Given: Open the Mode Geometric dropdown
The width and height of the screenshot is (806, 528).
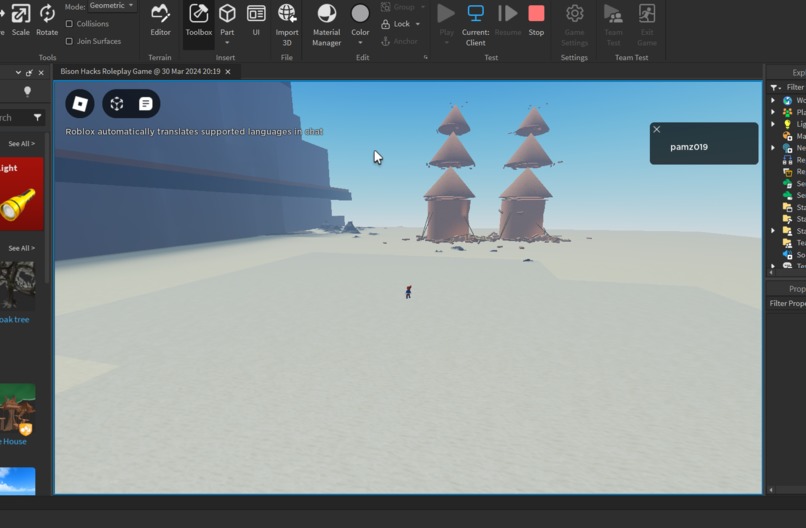Looking at the screenshot, I should point(111,6).
